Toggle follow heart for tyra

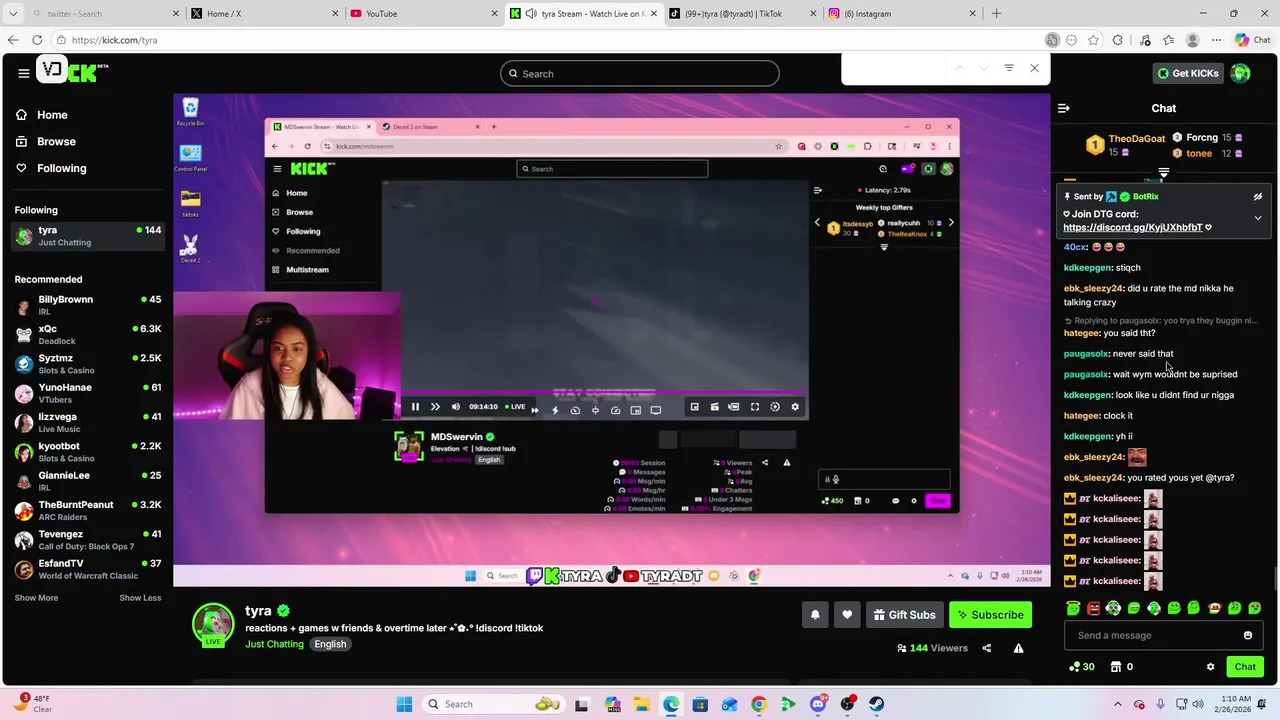point(847,615)
